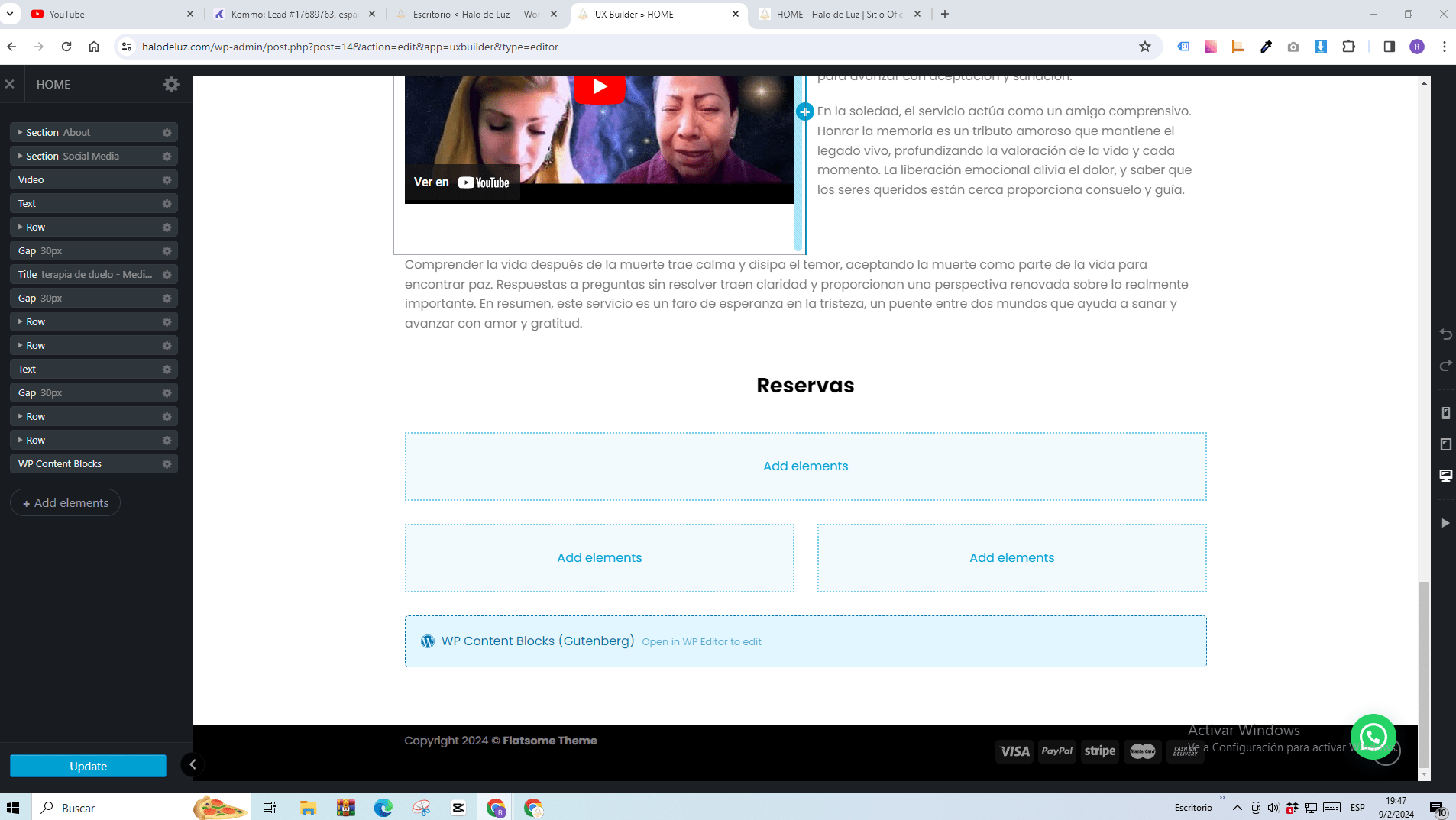Expand the Row directly above the second Text

tap(20, 346)
